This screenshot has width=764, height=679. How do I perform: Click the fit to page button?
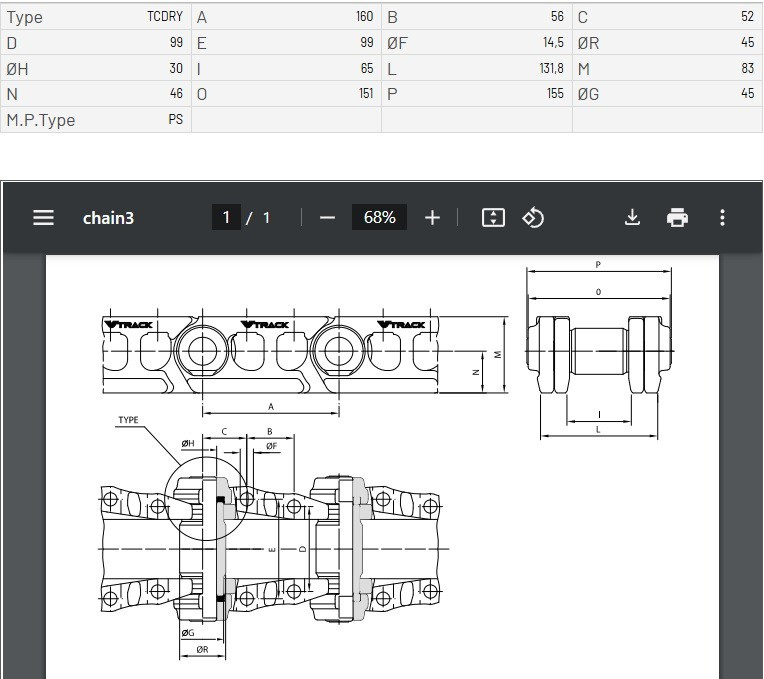coord(493,217)
